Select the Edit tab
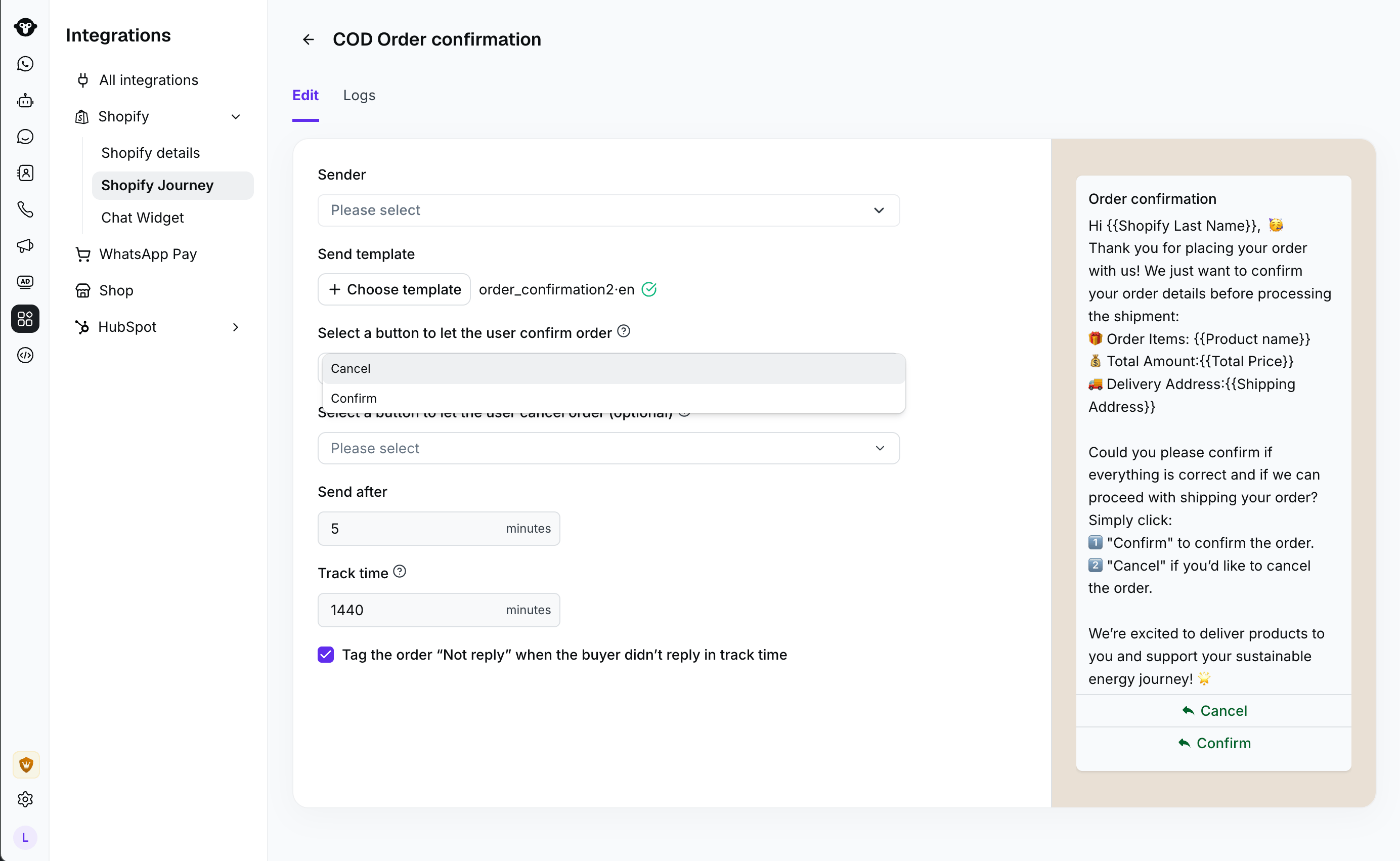The image size is (1400, 861). pos(305,95)
